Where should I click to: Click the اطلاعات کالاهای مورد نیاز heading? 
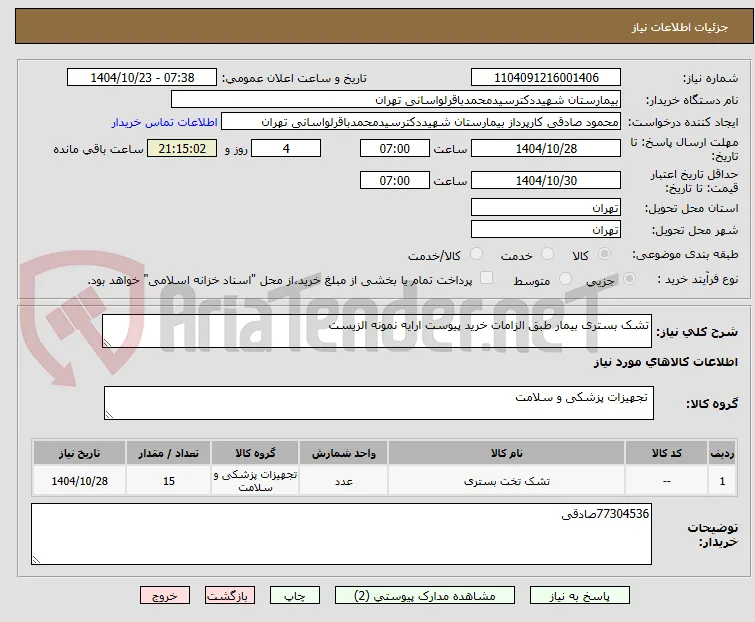[665, 362]
